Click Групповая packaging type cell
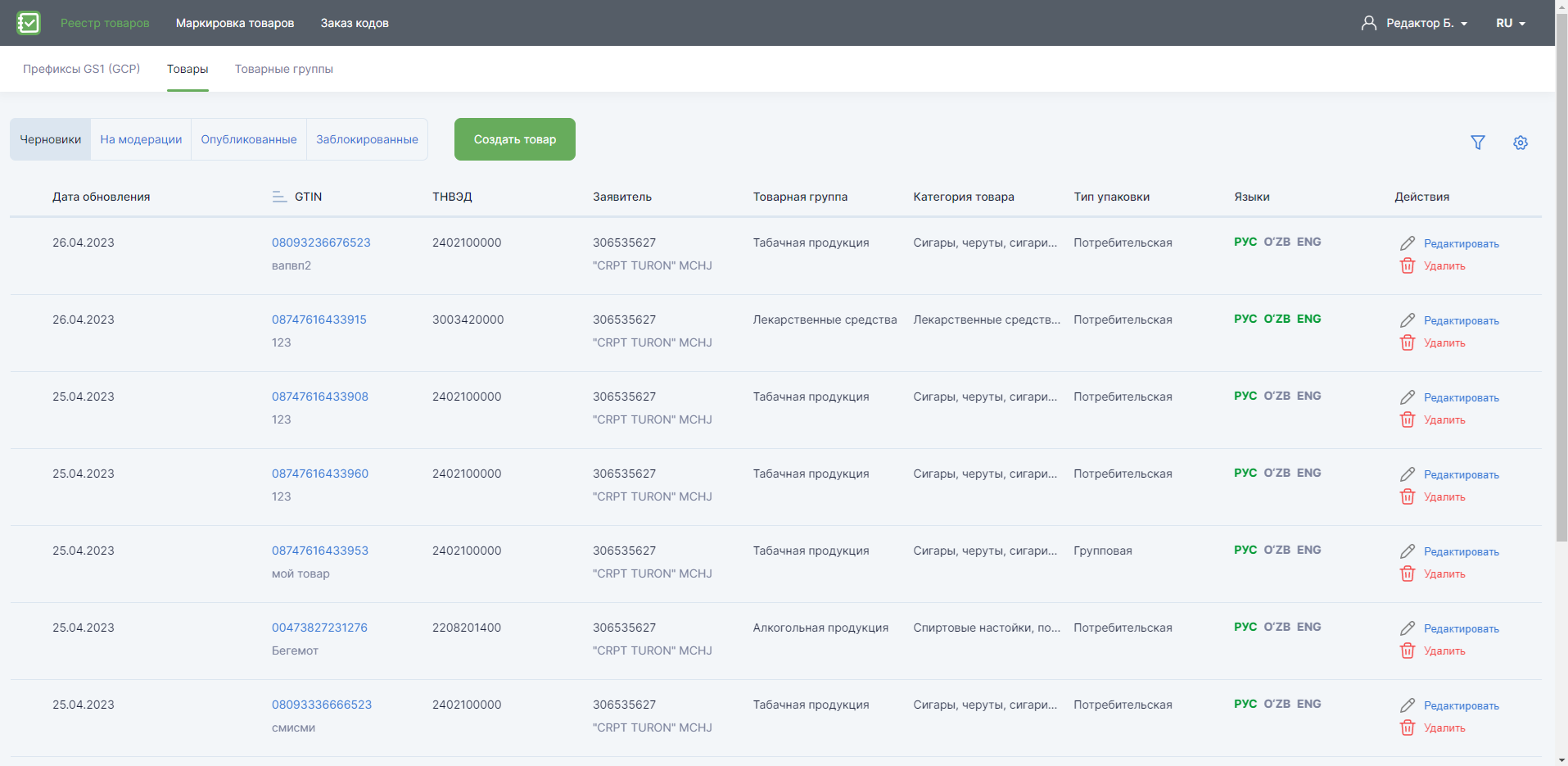1568x766 pixels. pyautogui.click(x=1103, y=551)
